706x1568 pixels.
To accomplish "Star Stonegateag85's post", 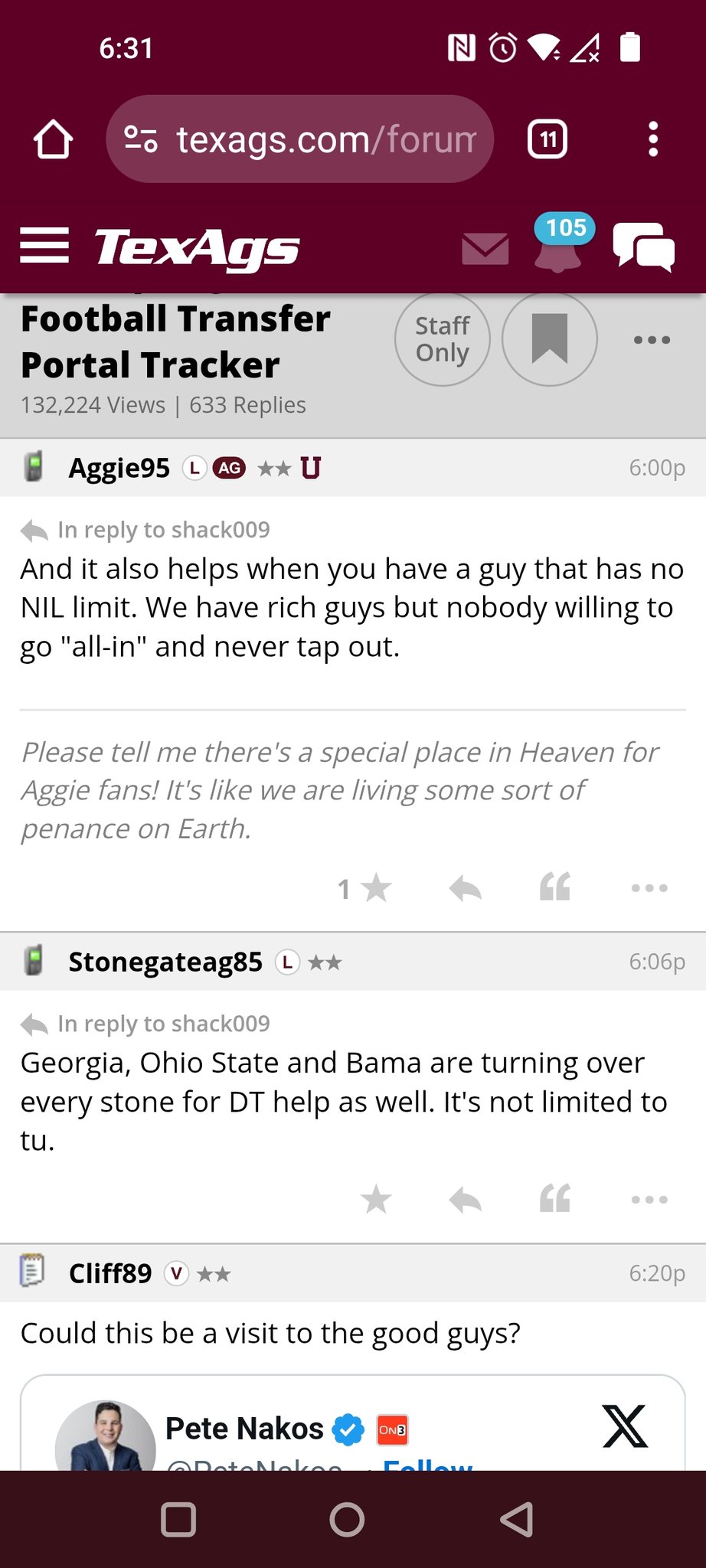I will 375,1199.
